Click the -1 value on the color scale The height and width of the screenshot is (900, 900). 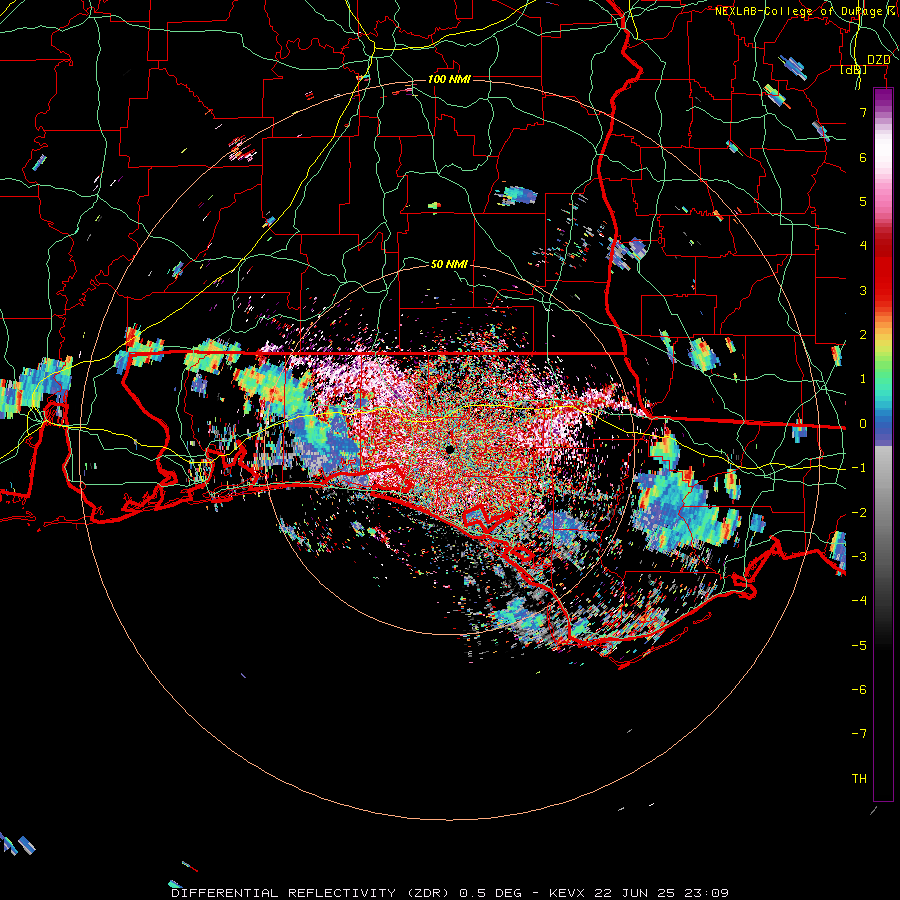pyautogui.click(x=859, y=468)
